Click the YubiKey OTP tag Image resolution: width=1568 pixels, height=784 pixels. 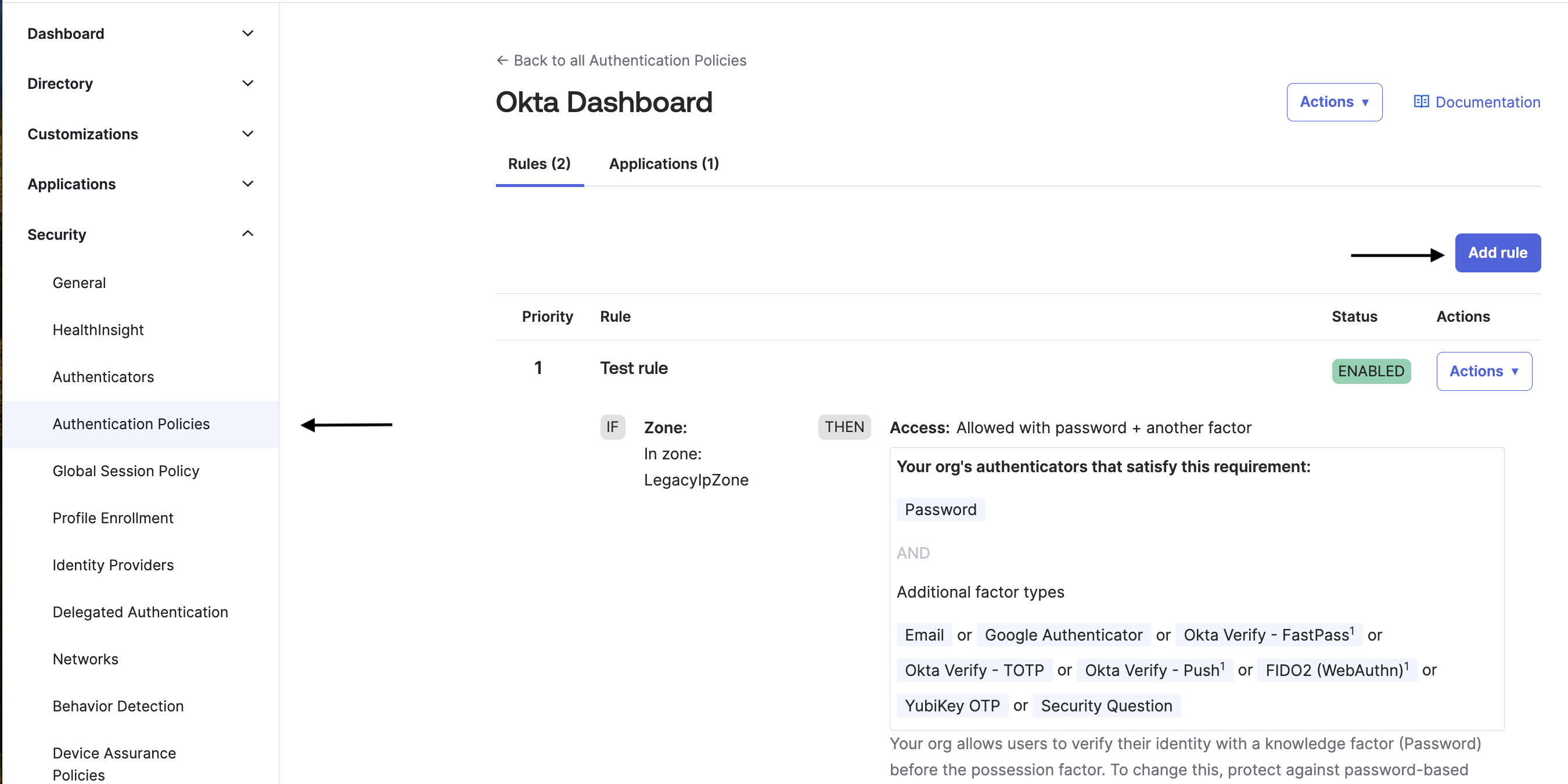pyautogui.click(x=952, y=706)
